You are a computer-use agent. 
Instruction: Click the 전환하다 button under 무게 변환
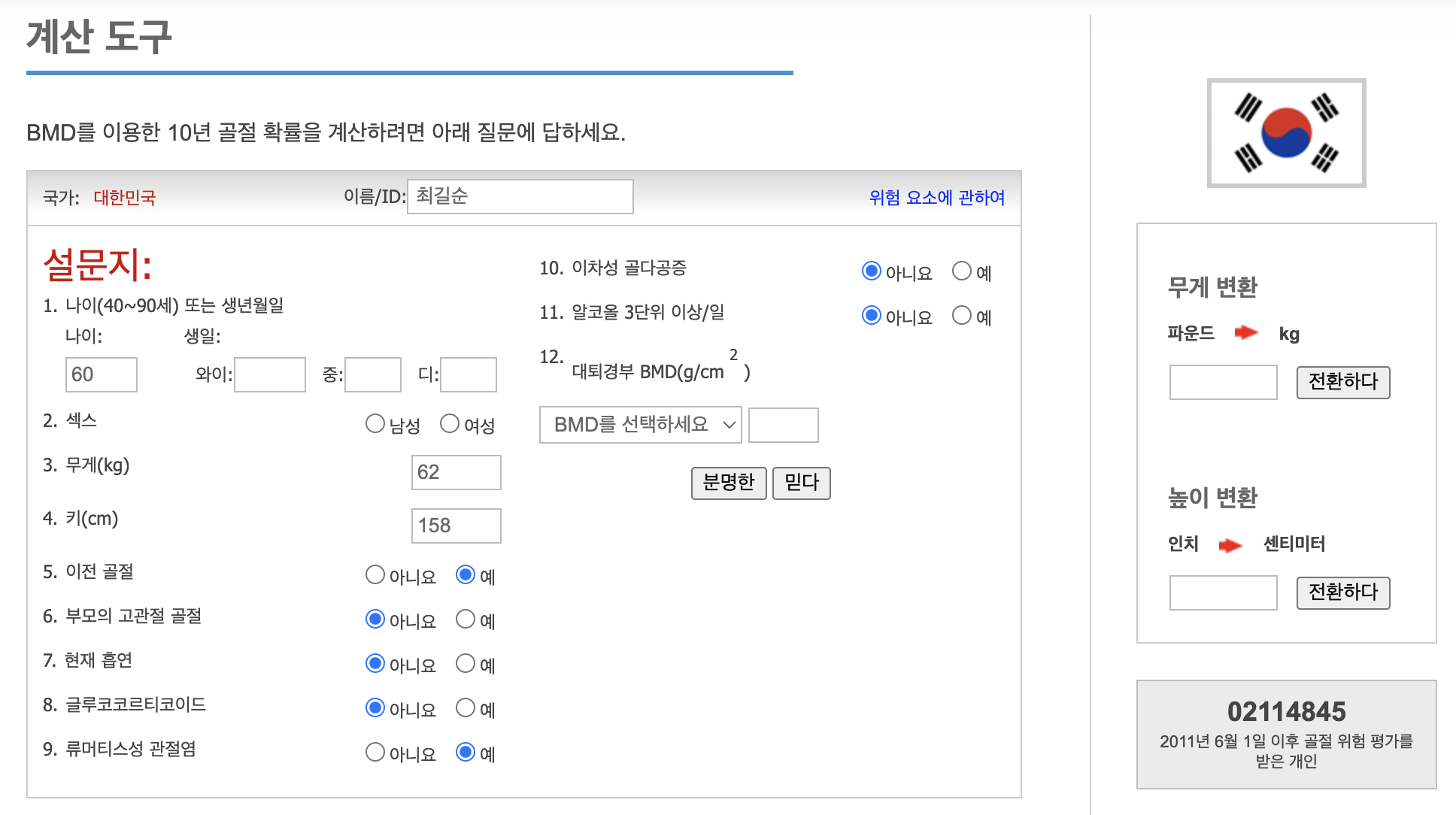(x=1342, y=382)
